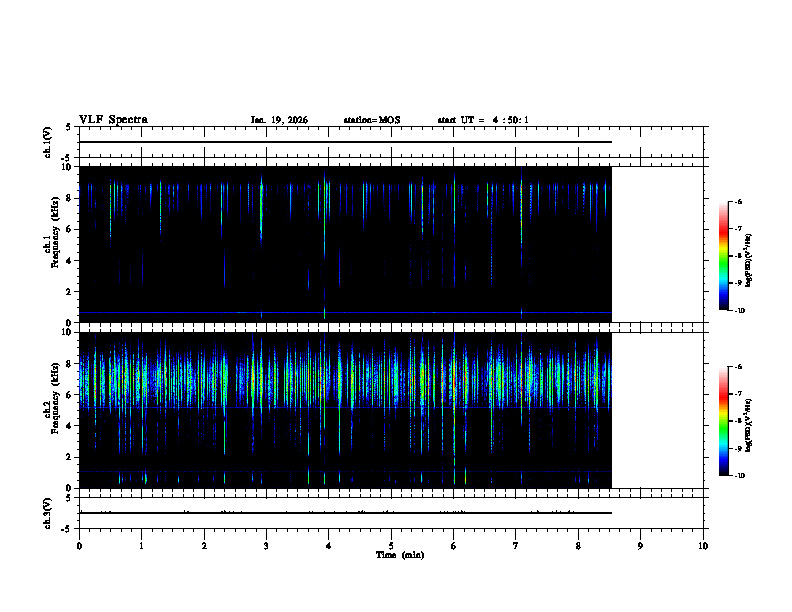
Task: Click inside the ch.1 spectrogram panel
Action: [x=345, y=244]
